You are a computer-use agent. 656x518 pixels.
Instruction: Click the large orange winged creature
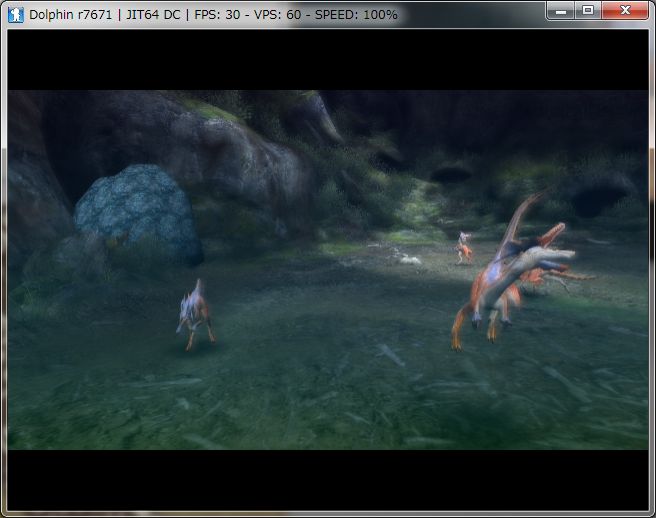(x=517, y=270)
